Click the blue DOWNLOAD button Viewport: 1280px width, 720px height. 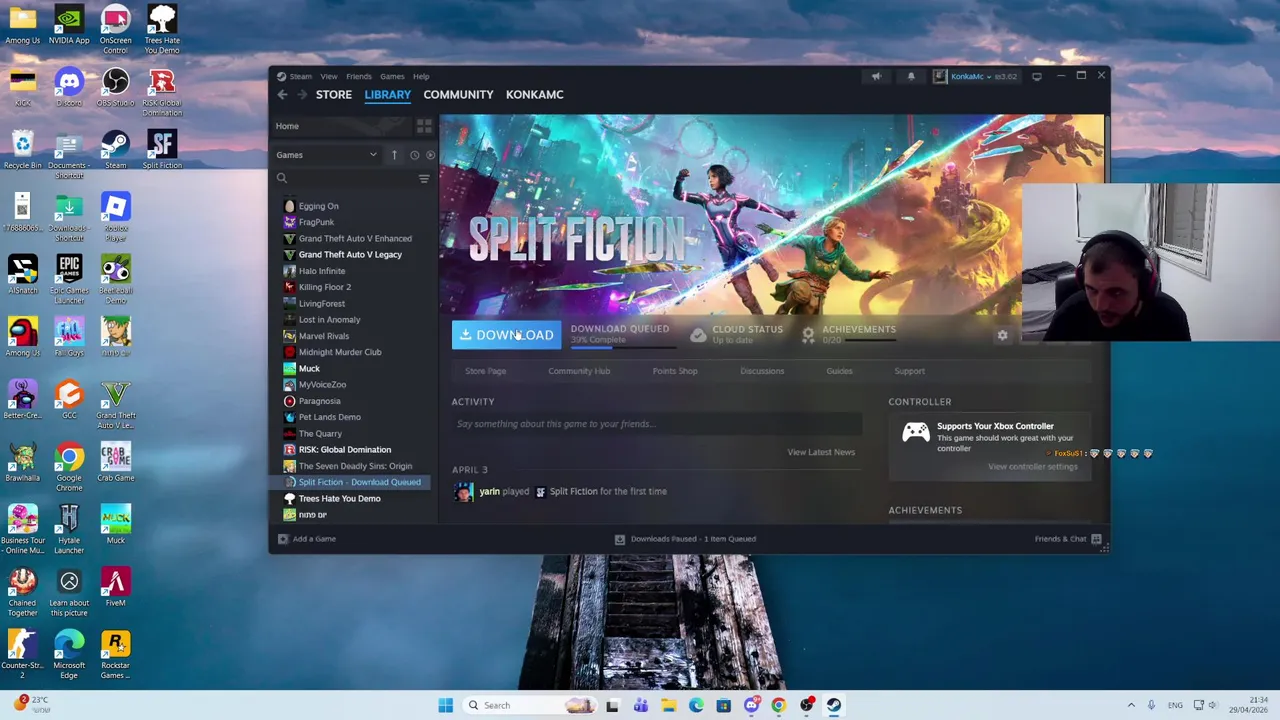pyautogui.click(x=506, y=335)
